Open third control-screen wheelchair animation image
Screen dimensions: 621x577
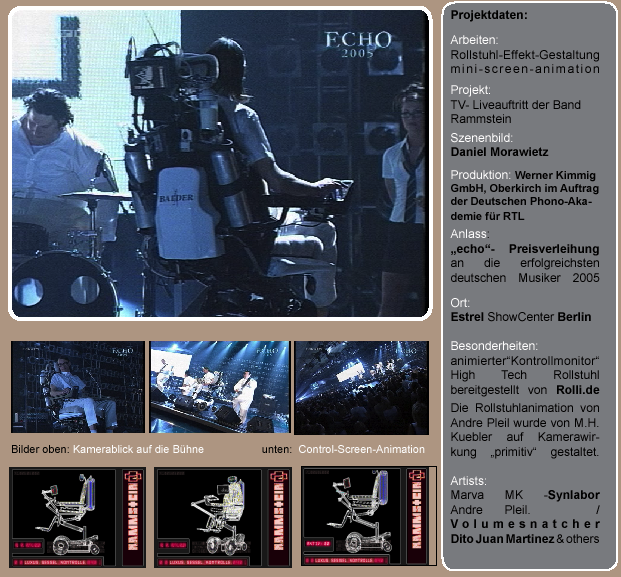click(369, 516)
